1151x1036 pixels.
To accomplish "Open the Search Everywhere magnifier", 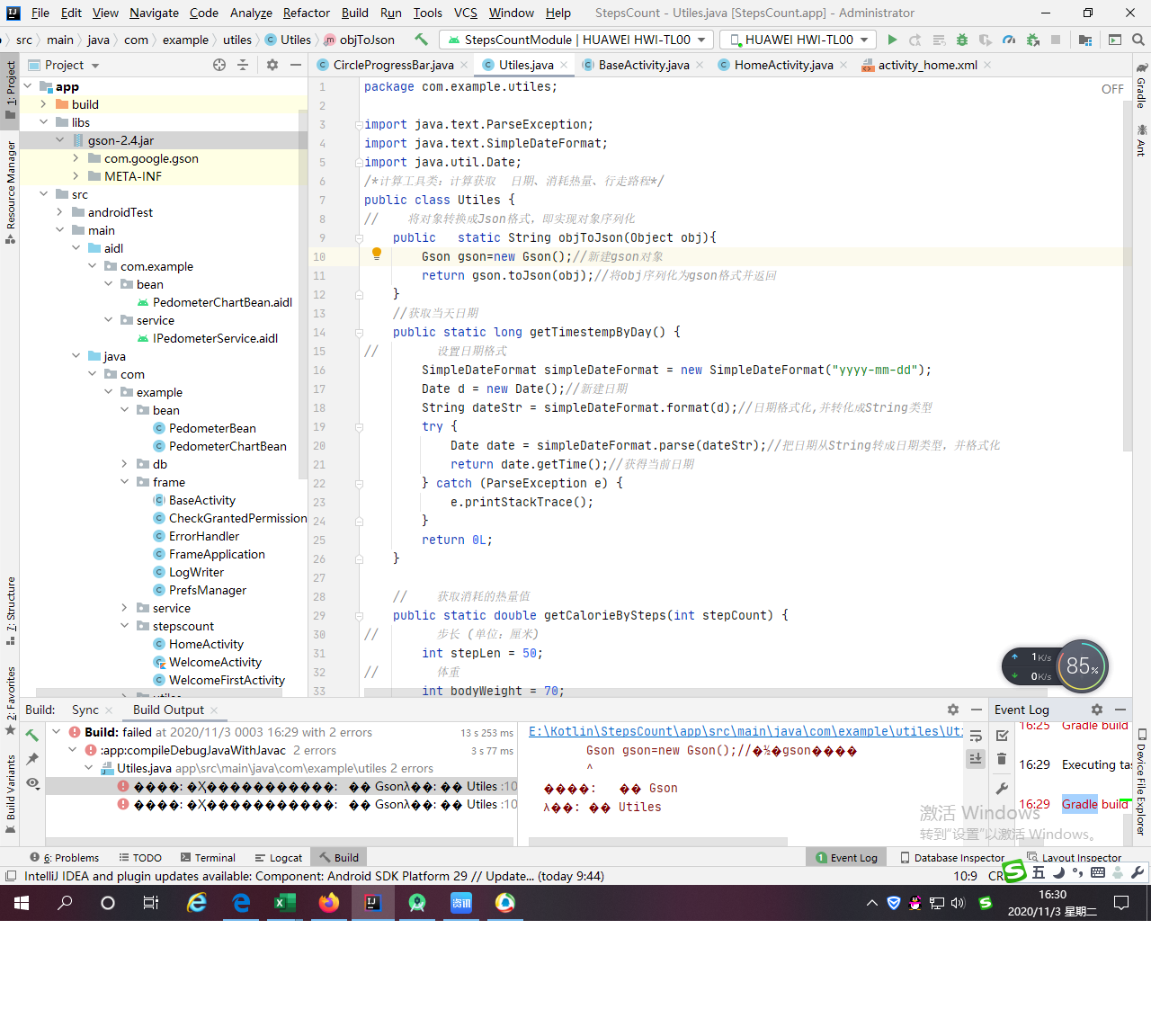I will tap(1138, 40).
